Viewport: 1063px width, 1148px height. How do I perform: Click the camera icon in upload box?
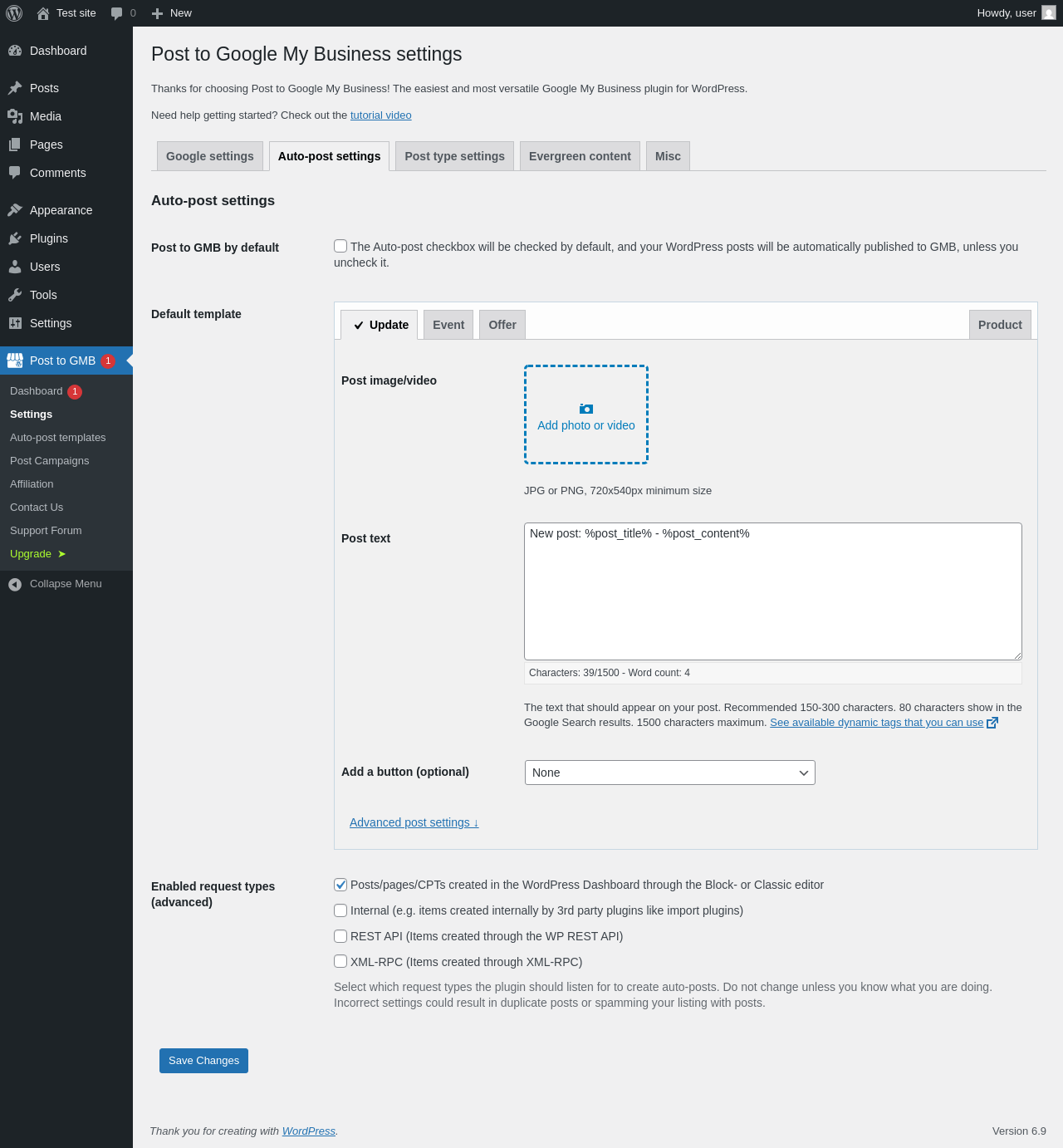(x=586, y=409)
